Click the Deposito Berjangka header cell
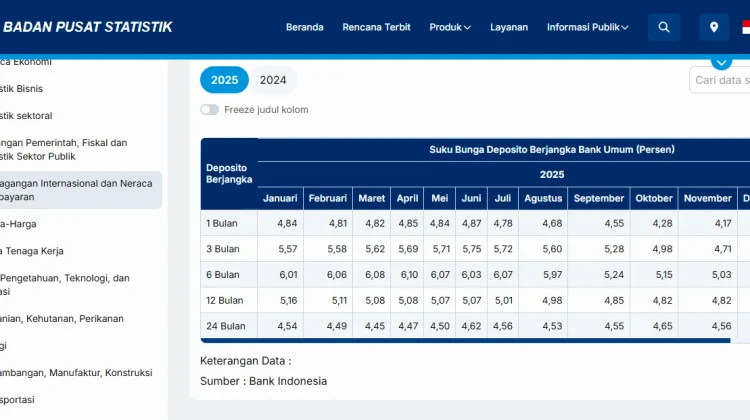 (229, 174)
